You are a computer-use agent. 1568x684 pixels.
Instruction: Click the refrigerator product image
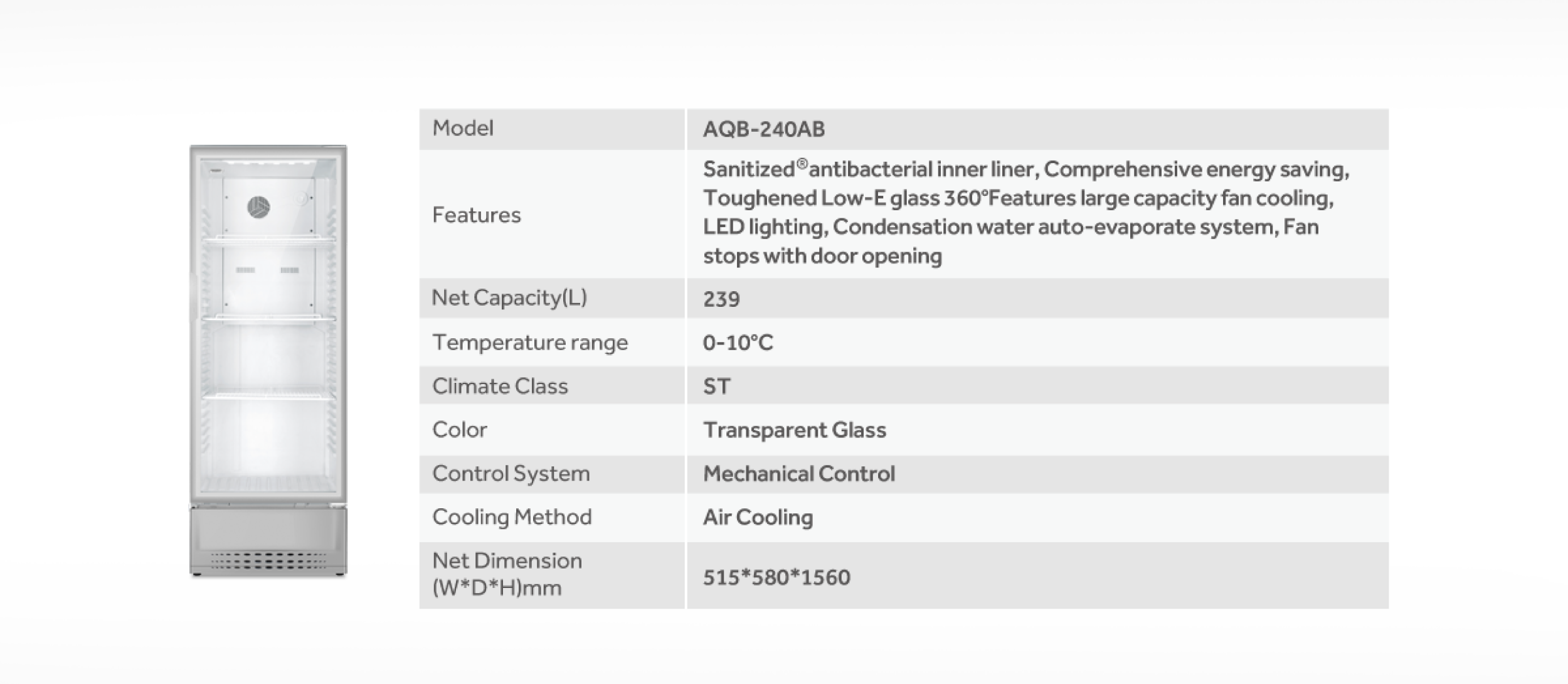click(x=268, y=361)
